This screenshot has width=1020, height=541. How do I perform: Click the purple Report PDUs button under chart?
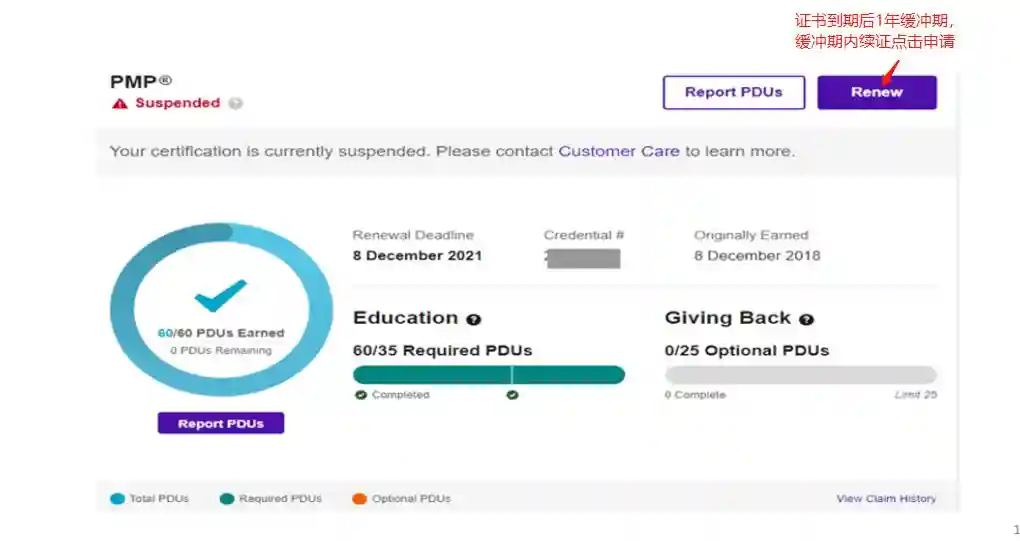[220, 423]
